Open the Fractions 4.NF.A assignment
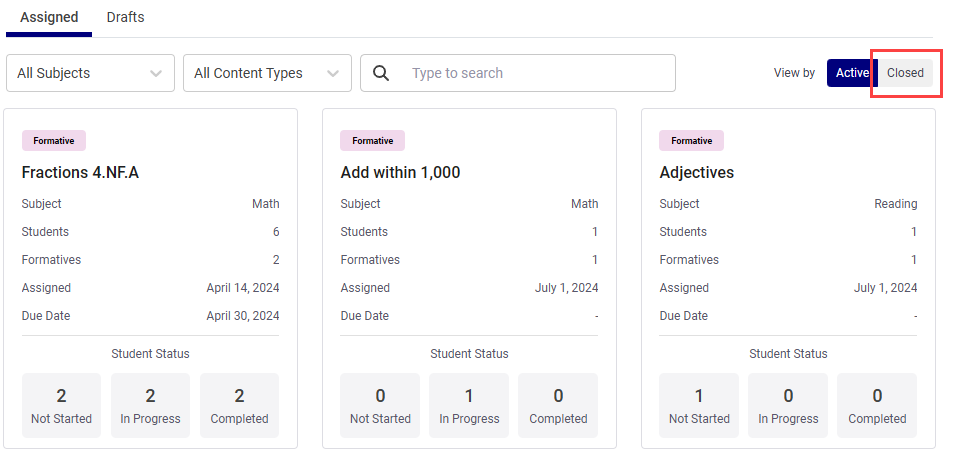This screenshot has height=457, width=964. (x=80, y=172)
